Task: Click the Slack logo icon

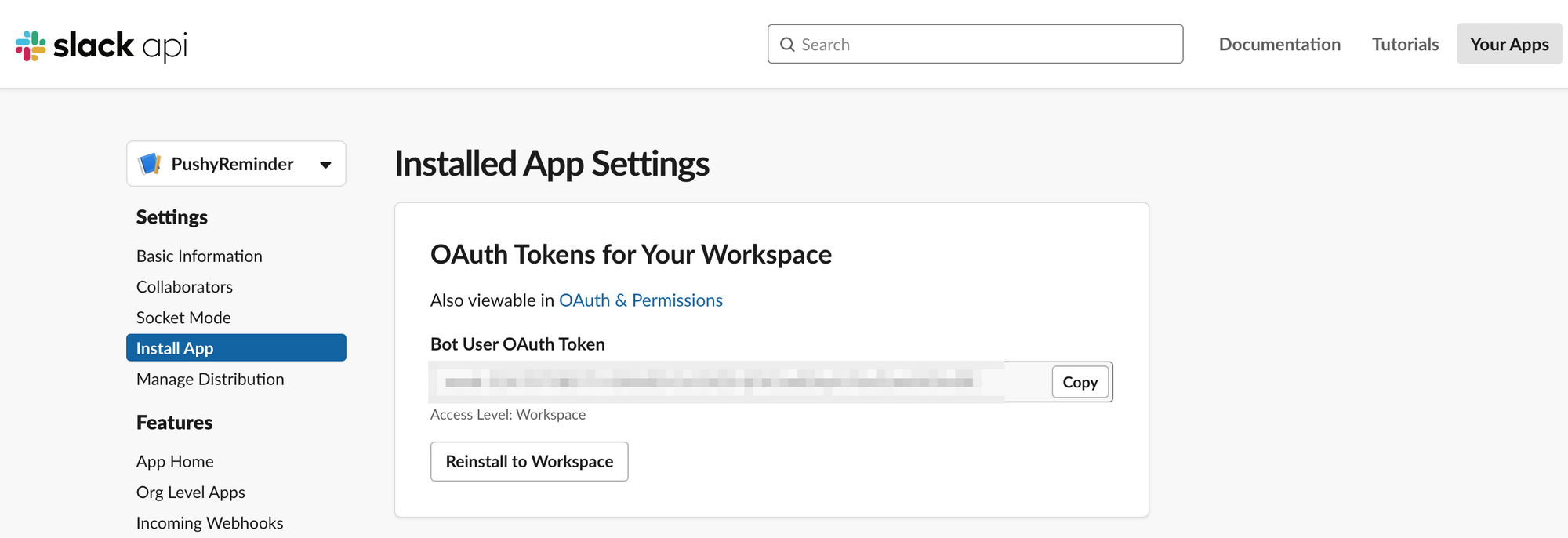Action: coord(31,45)
